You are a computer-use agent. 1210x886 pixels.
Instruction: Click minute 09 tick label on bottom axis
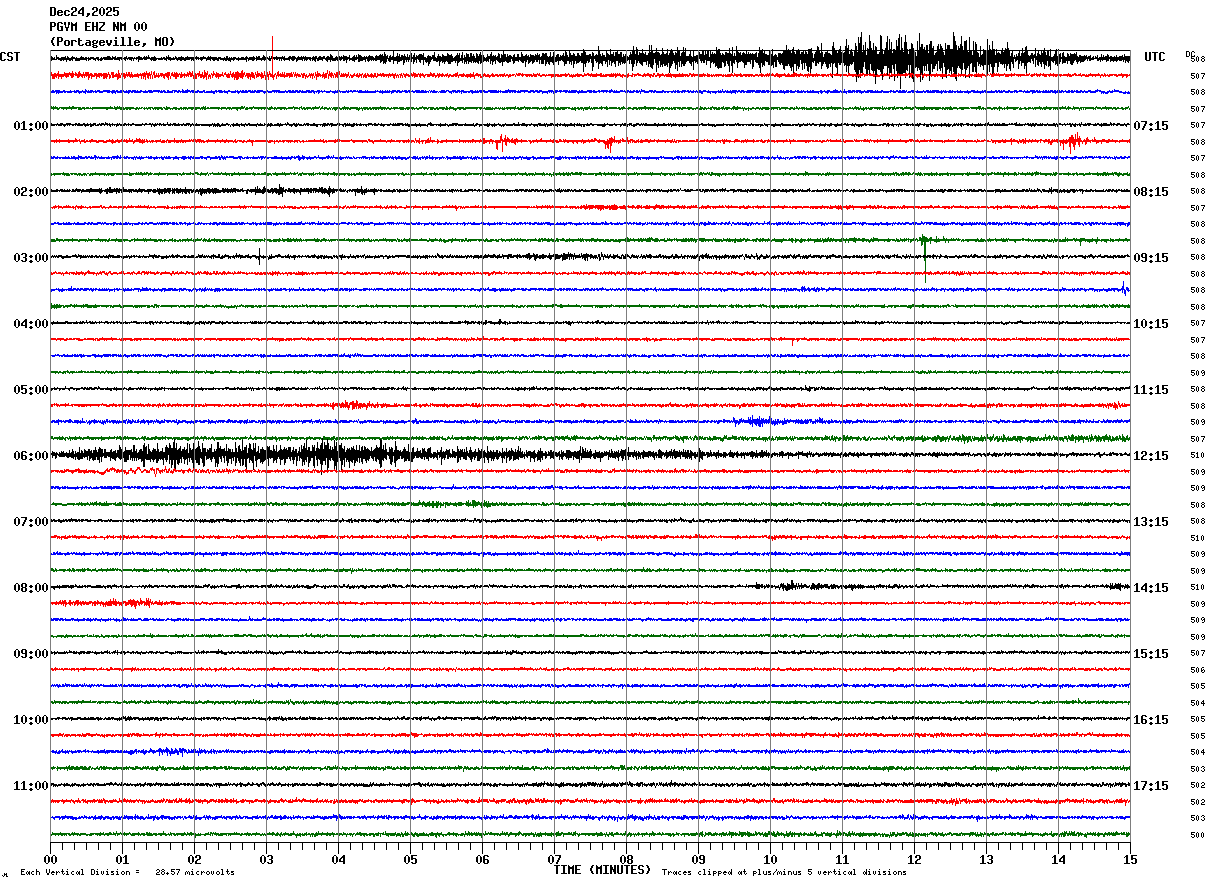click(698, 859)
